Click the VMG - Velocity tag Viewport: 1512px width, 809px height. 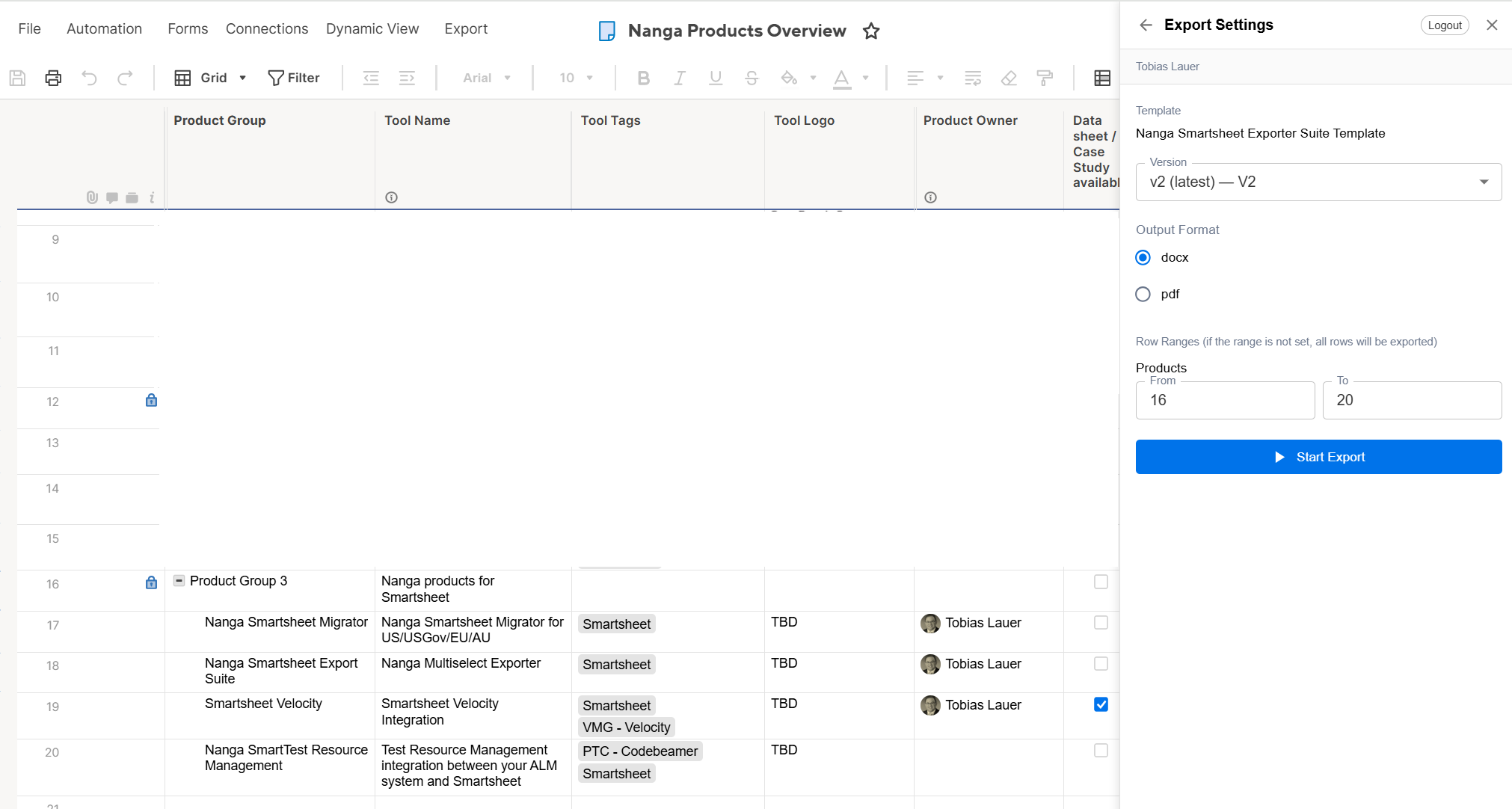[627, 727]
